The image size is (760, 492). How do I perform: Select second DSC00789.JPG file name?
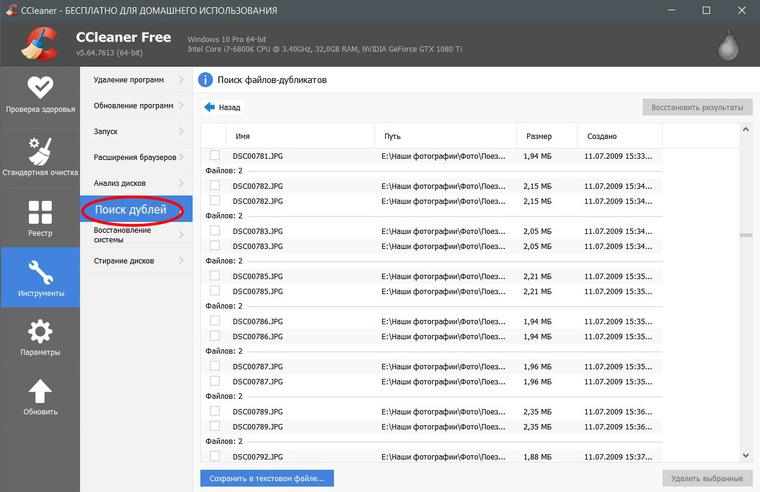pos(258,427)
